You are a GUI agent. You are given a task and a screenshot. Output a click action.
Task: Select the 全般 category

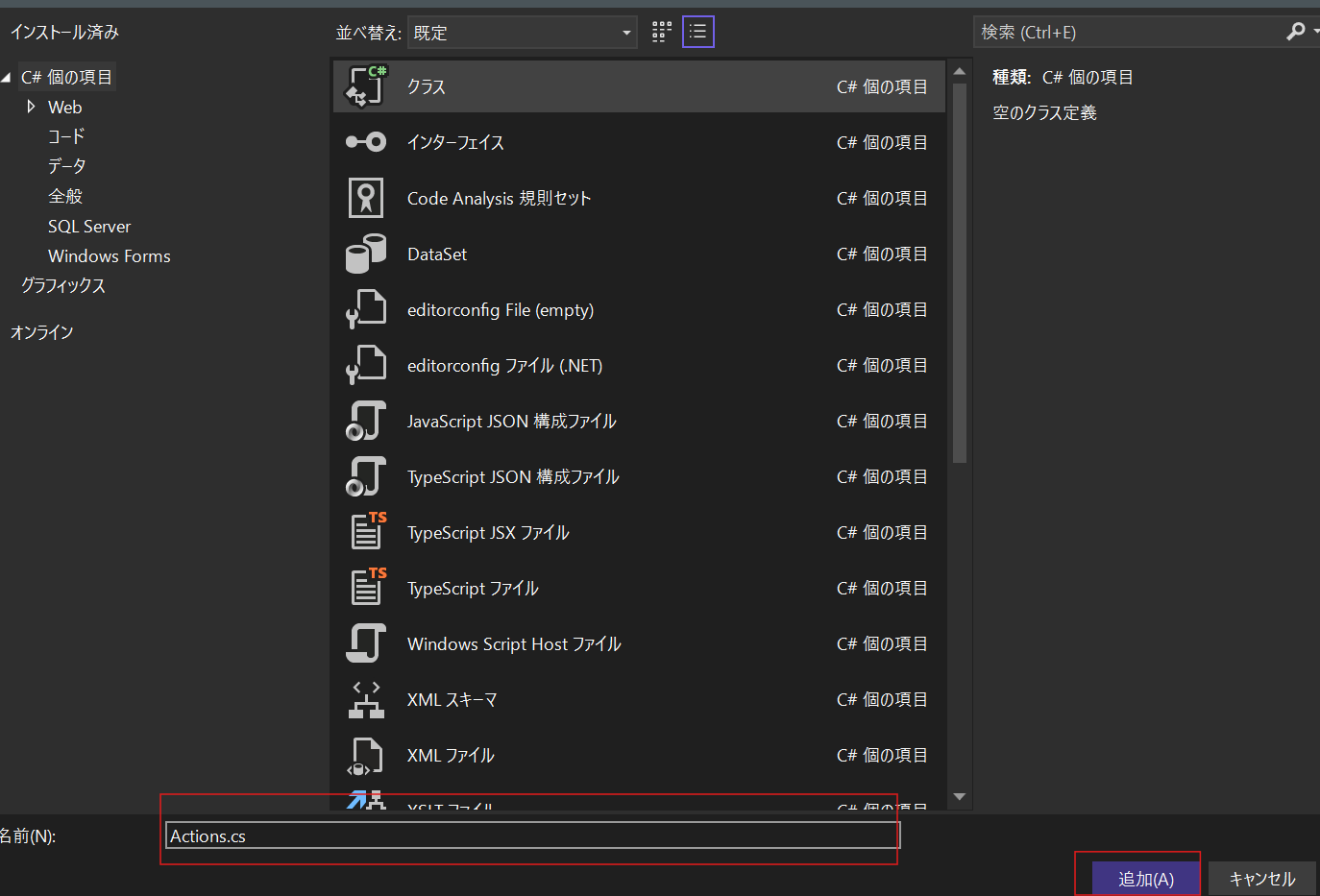[65, 196]
